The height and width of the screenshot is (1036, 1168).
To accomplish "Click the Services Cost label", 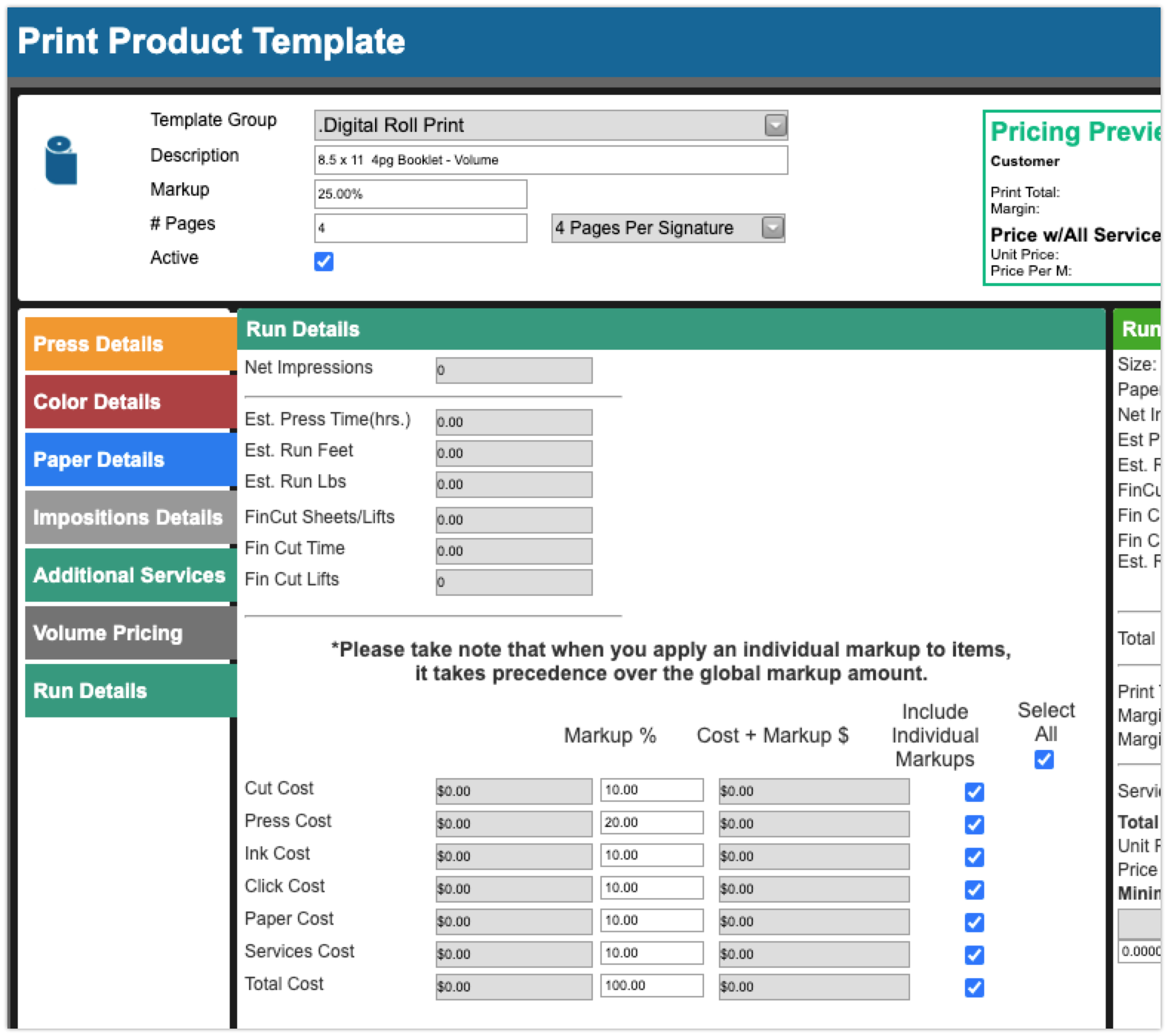I will point(299,952).
